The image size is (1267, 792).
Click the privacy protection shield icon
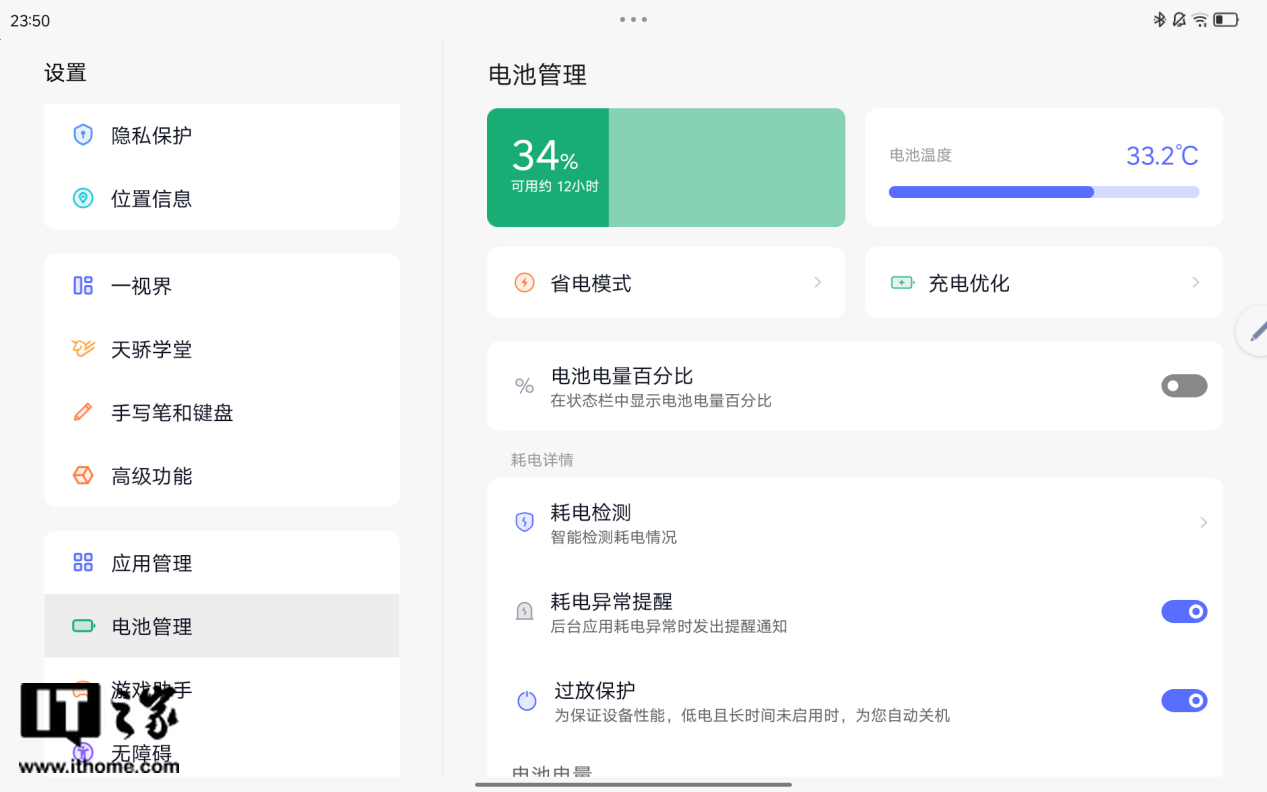click(83, 135)
